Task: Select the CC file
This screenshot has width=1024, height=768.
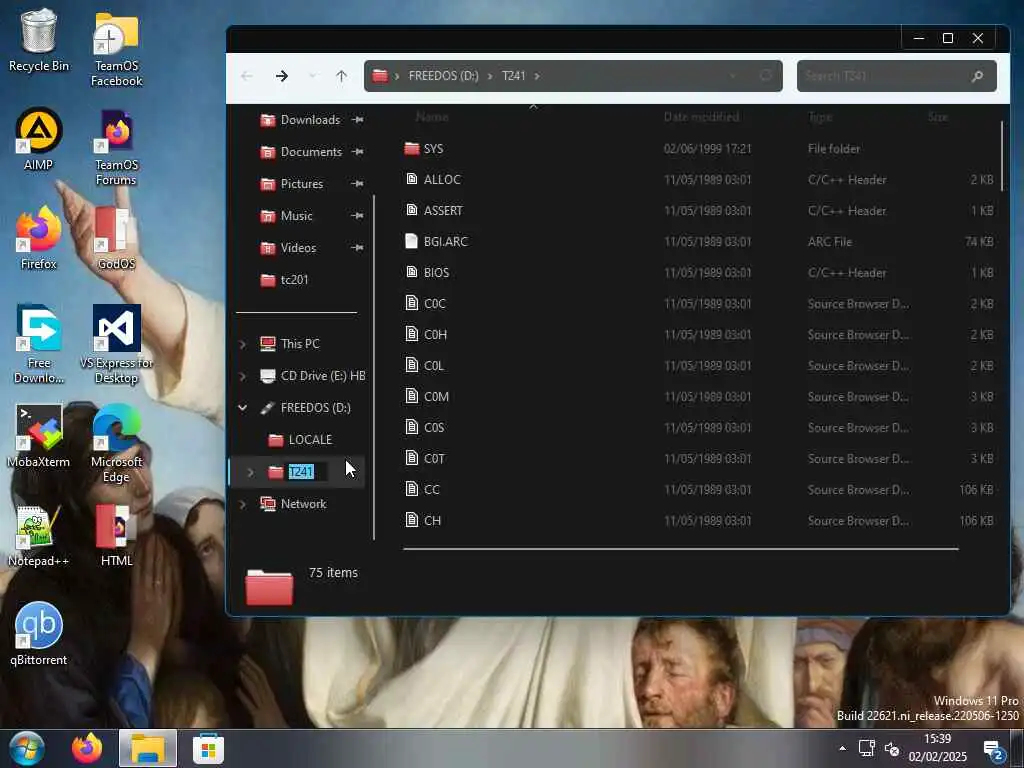Action: (x=699, y=490)
